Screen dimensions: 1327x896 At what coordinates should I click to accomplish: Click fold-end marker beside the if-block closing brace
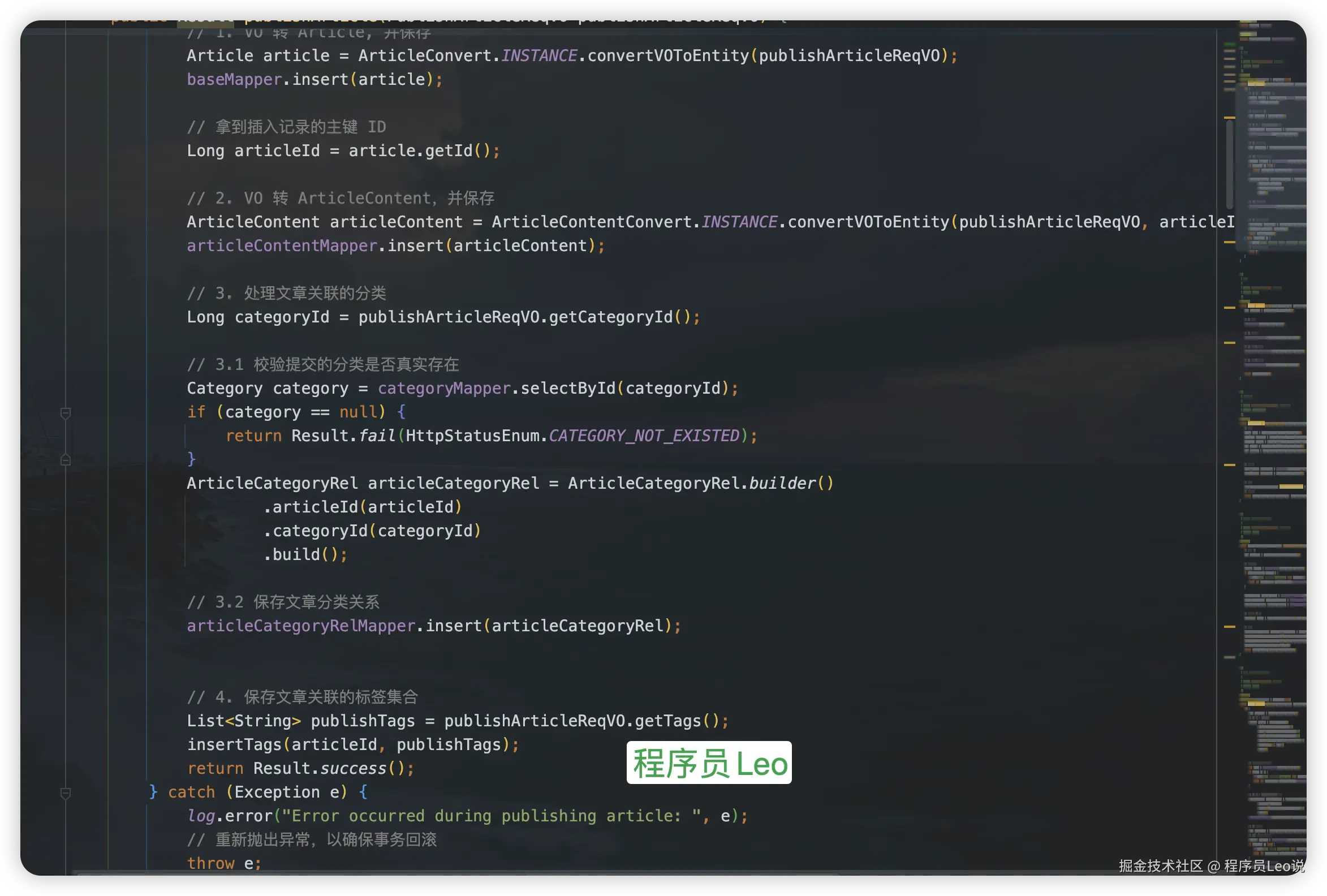coord(66,460)
